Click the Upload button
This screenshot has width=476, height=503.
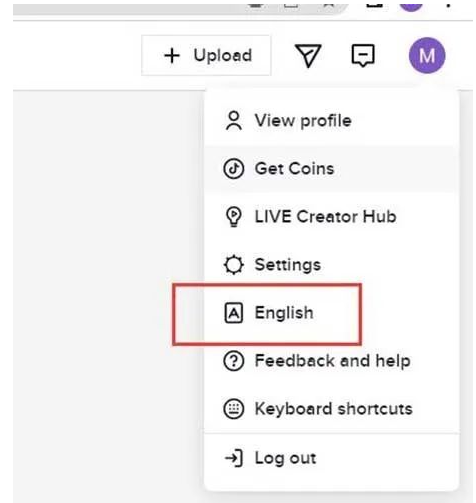pyautogui.click(x=206, y=55)
